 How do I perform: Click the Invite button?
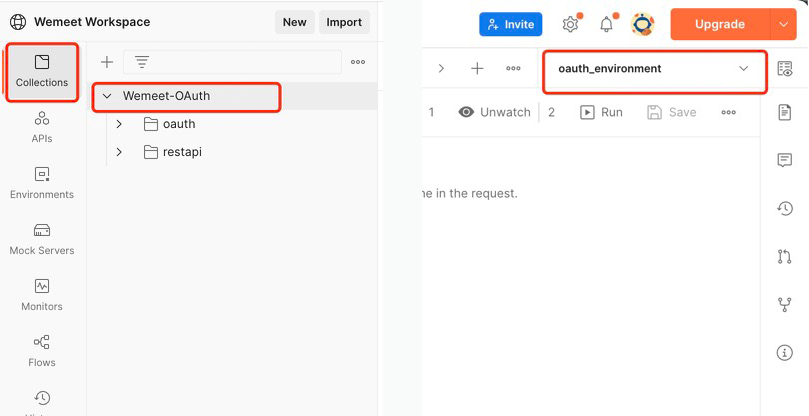pyautogui.click(x=511, y=24)
